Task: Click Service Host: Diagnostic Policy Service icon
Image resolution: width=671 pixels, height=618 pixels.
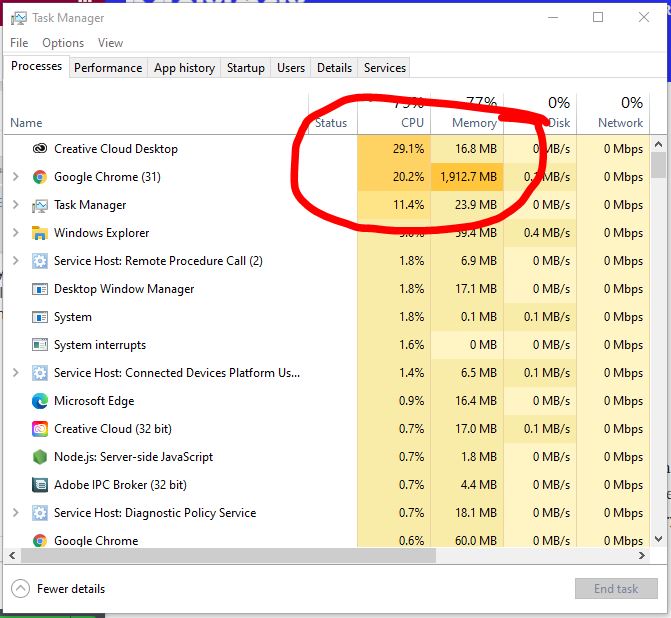Action: pyautogui.click(x=40, y=513)
